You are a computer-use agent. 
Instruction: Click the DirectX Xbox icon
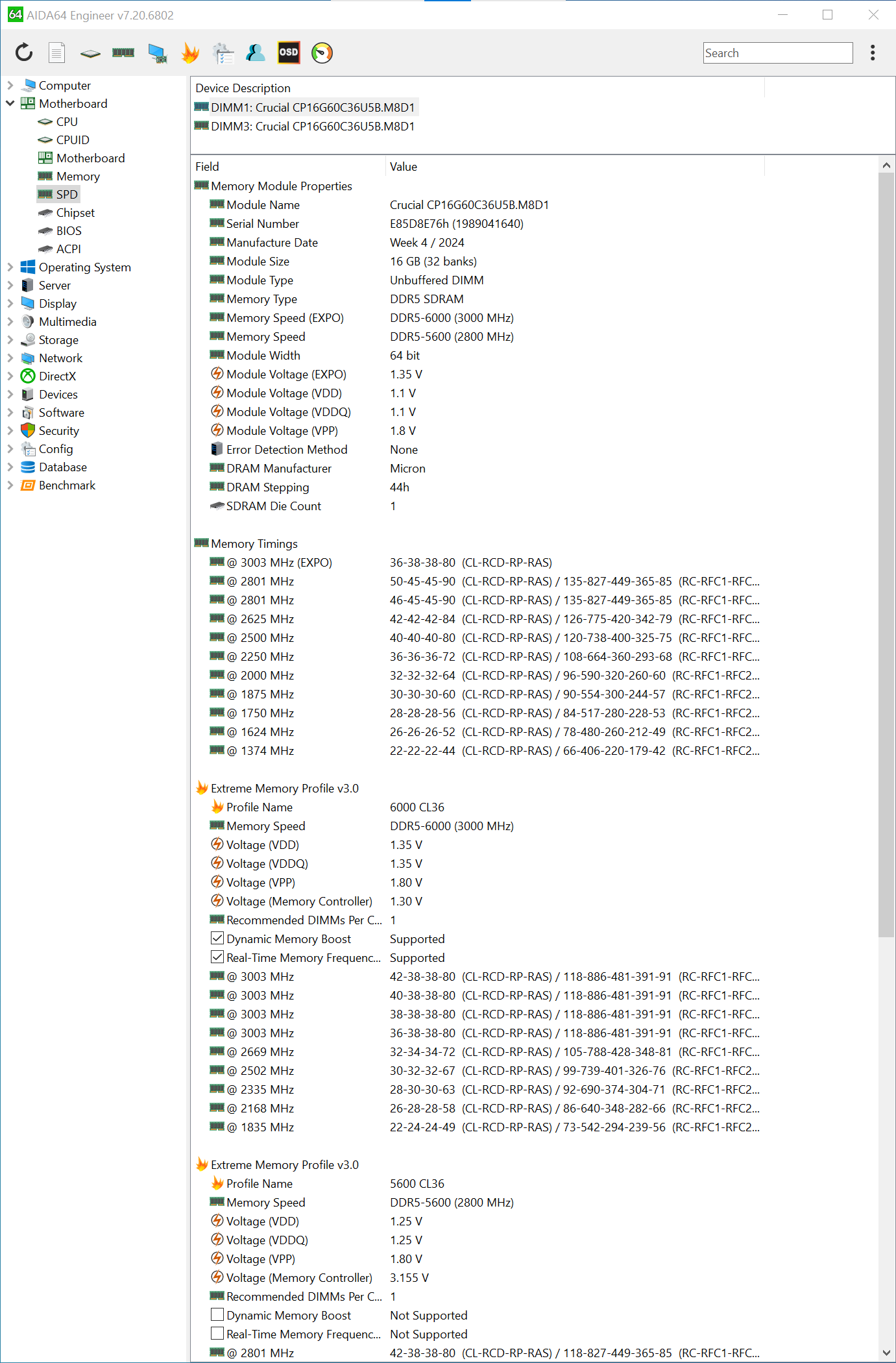pos(28,376)
